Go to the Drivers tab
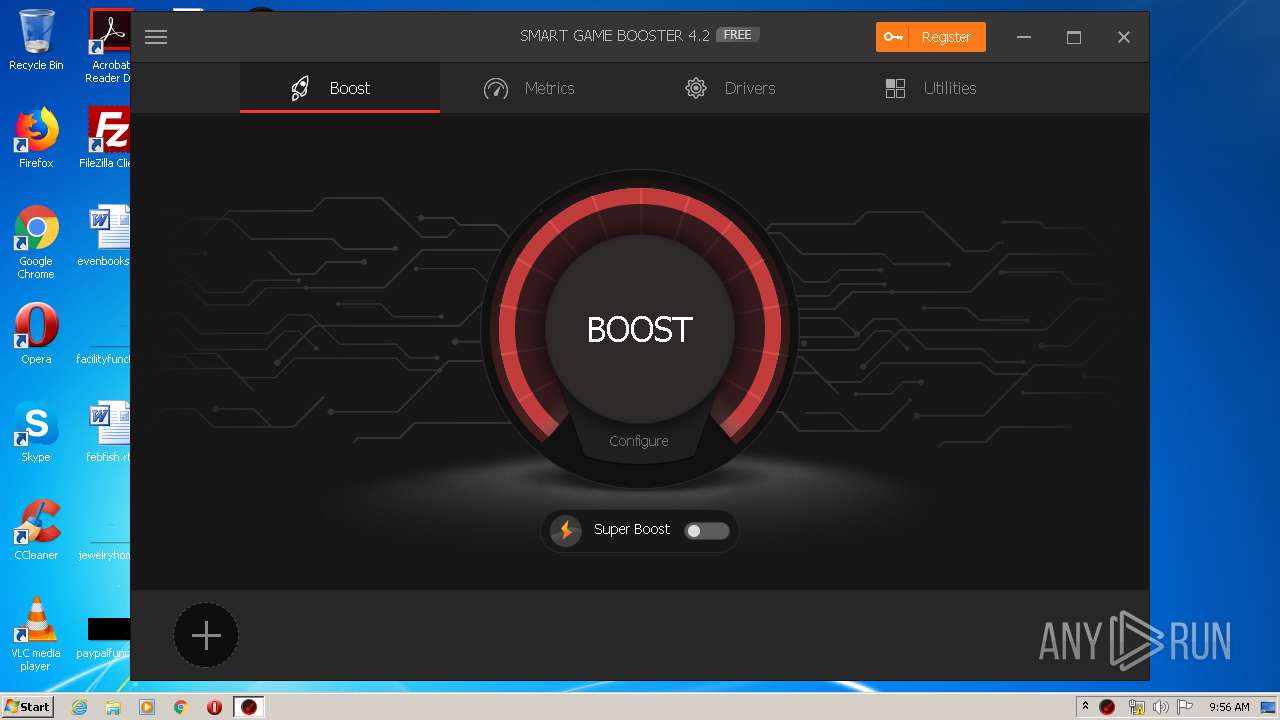Screen dimensions: 1280x720 click(x=730, y=88)
